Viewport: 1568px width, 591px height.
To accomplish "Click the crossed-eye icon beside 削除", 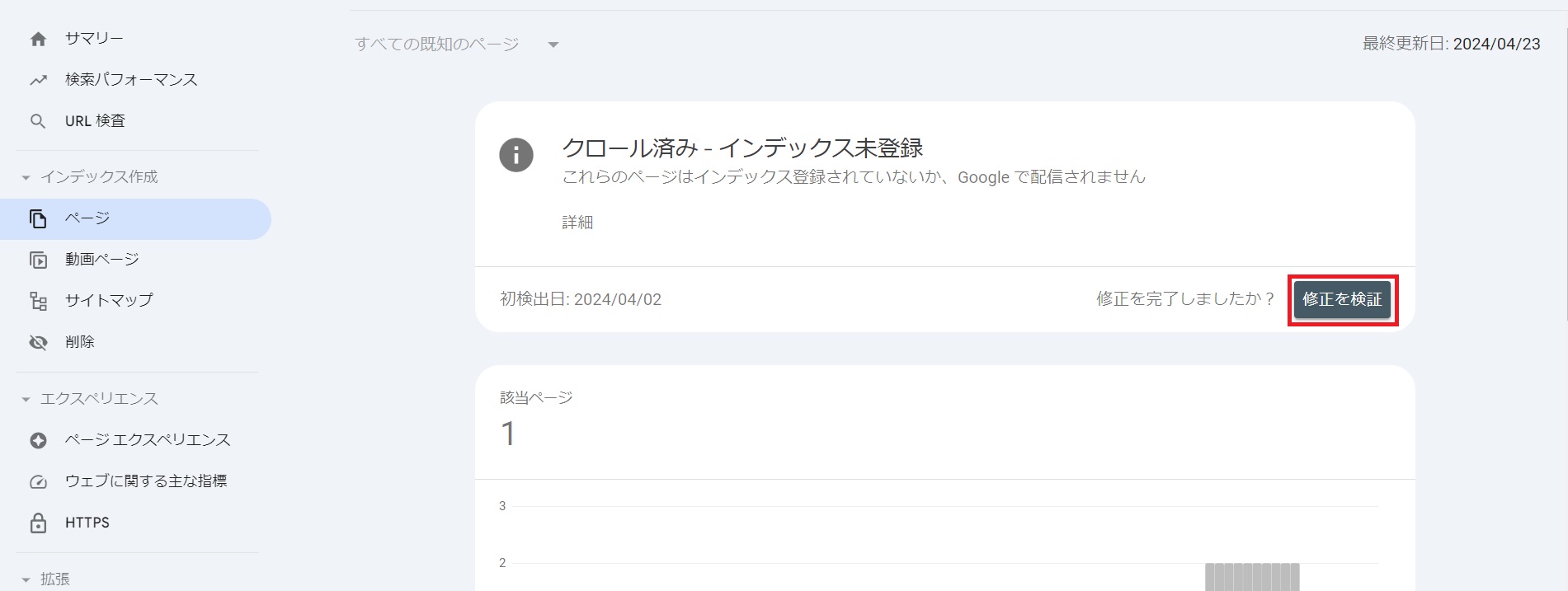I will pyautogui.click(x=38, y=342).
